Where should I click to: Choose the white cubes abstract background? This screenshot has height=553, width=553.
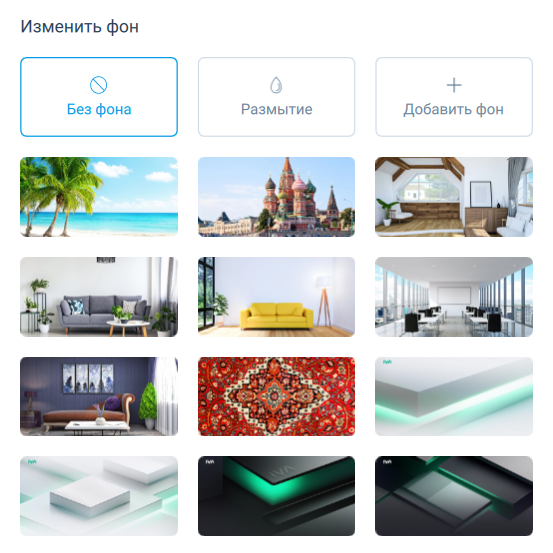point(99,496)
